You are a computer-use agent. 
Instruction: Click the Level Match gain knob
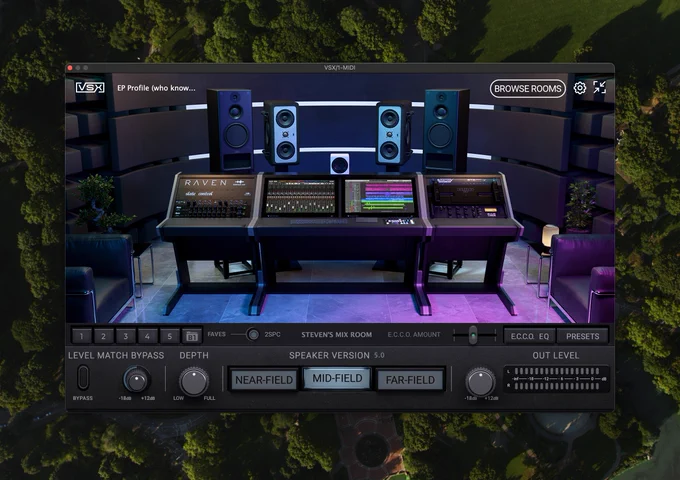click(137, 379)
